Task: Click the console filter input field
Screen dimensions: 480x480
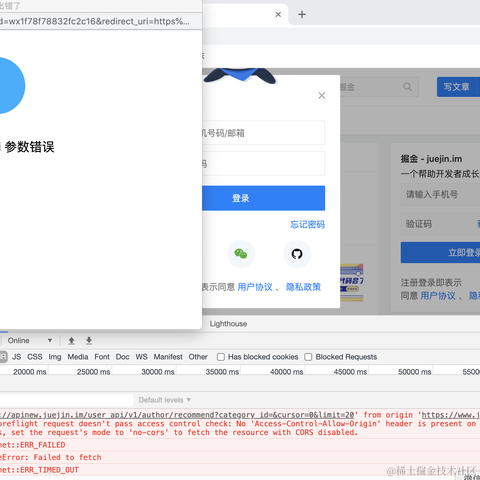Action: [66, 400]
